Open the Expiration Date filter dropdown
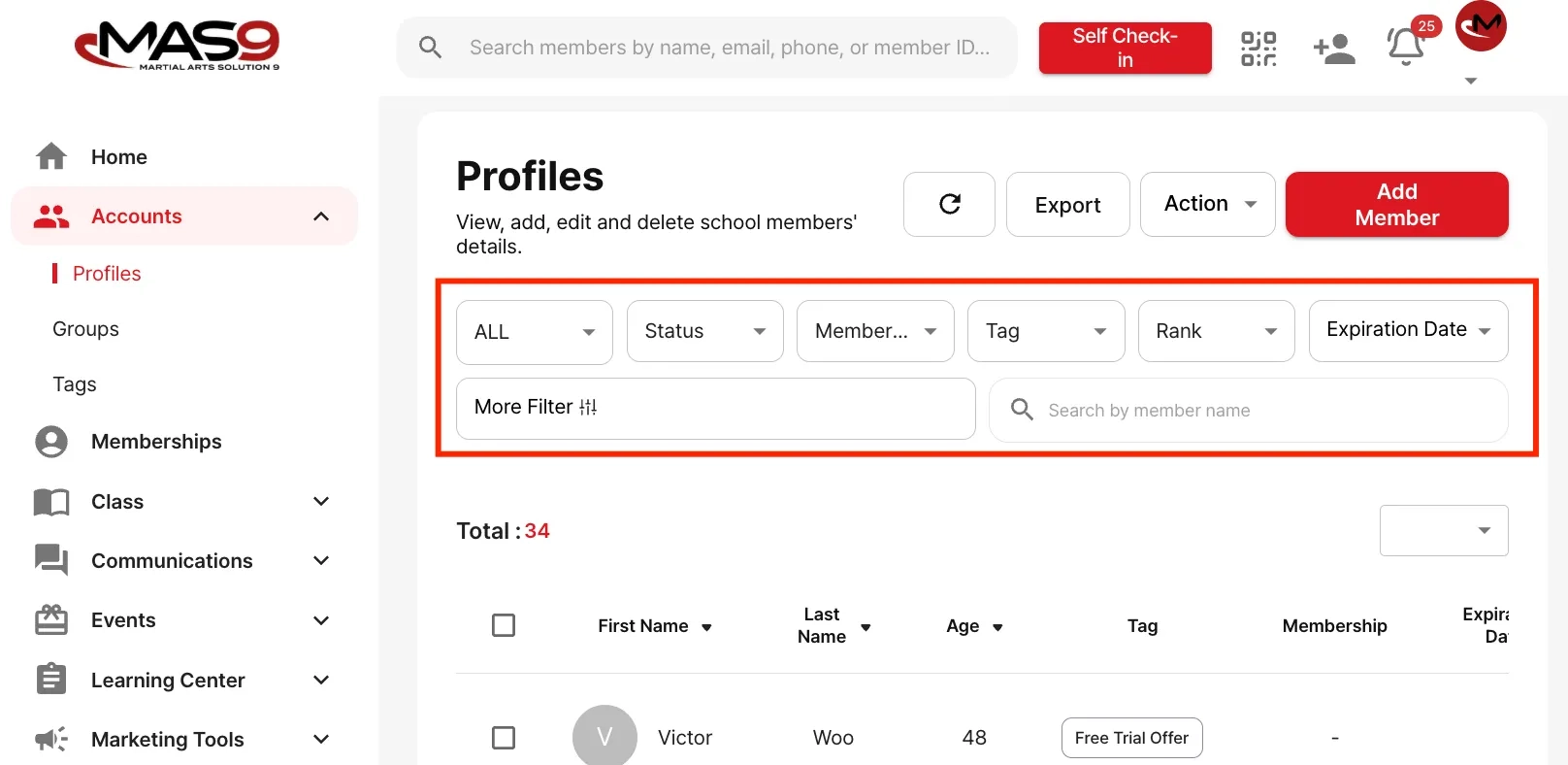Viewport: 1568px width, 765px height. (x=1409, y=331)
